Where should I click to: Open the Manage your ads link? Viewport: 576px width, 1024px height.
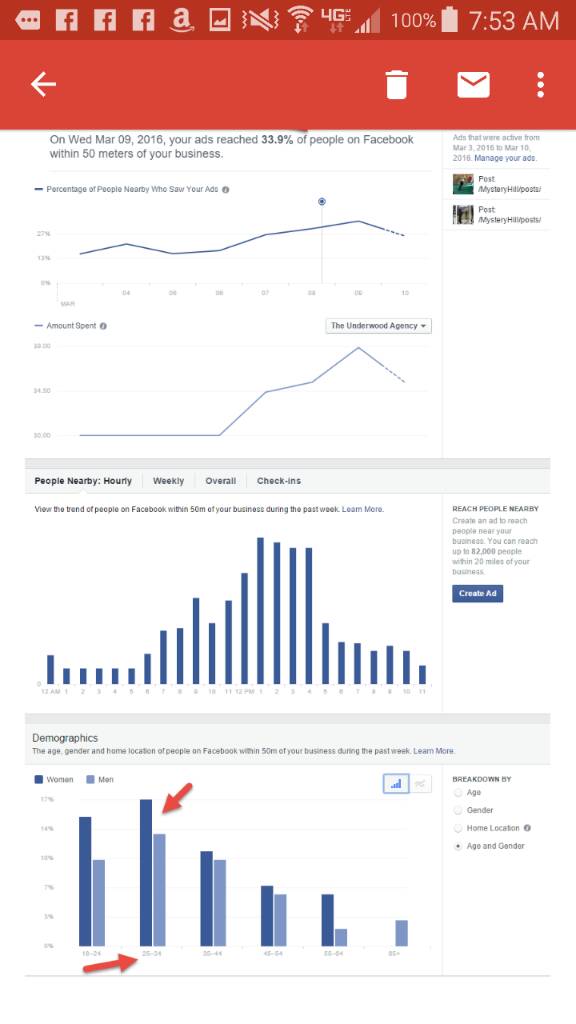pos(505,158)
